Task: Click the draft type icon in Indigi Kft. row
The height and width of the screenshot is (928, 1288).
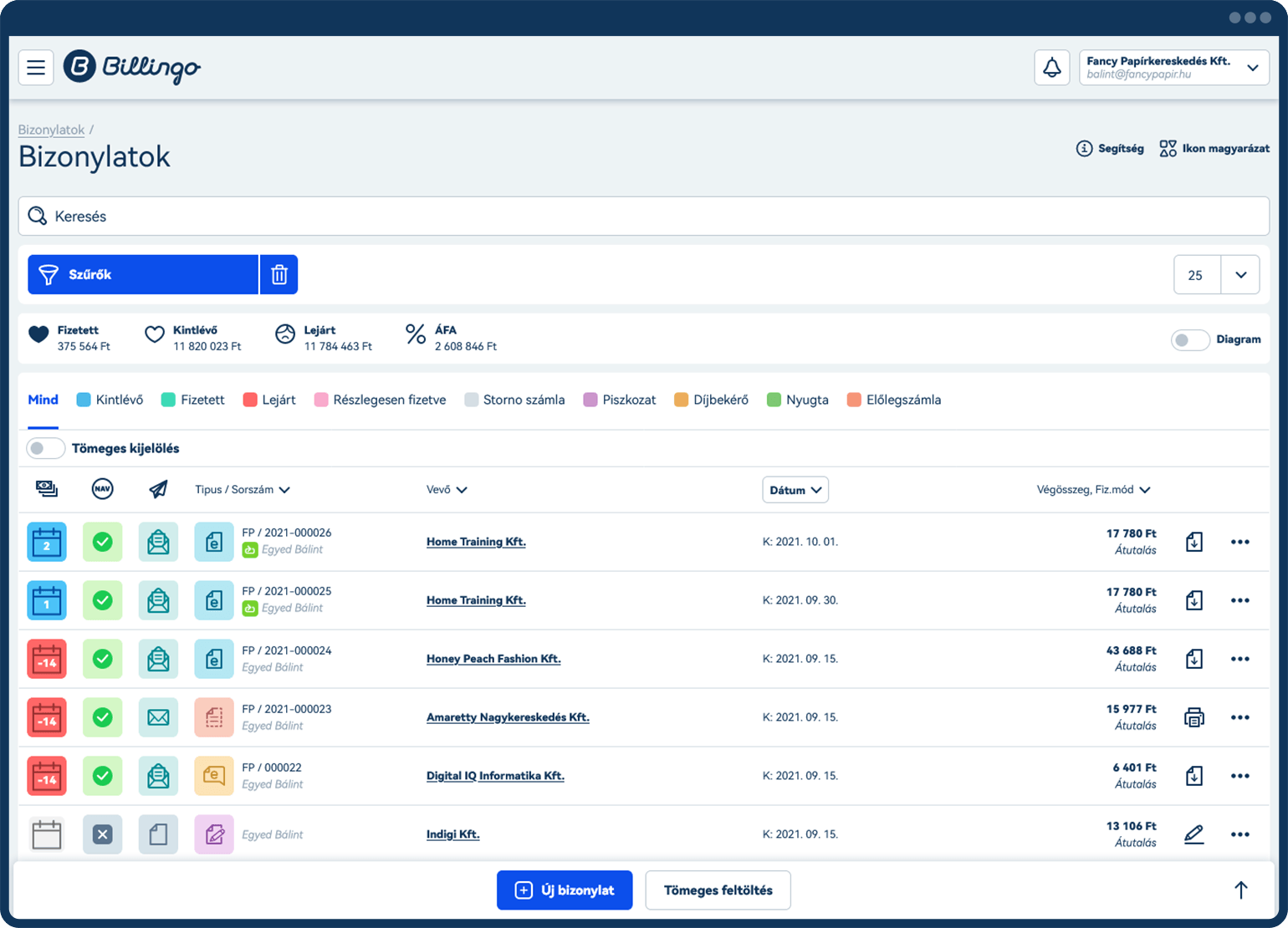Action: point(214,834)
